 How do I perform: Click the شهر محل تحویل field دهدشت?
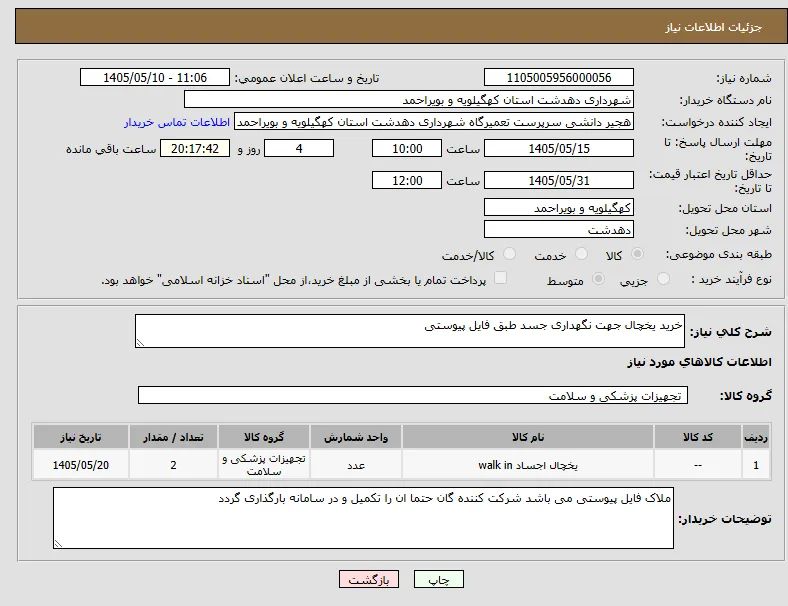coord(559,230)
